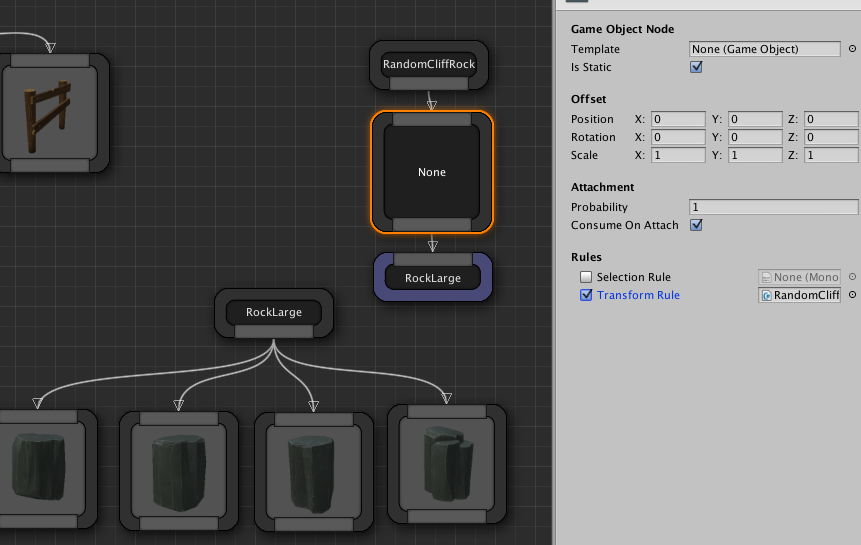Image resolution: width=861 pixels, height=545 pixels.
Task: Select the purple RockLarge emitter node
Action: 432,277
